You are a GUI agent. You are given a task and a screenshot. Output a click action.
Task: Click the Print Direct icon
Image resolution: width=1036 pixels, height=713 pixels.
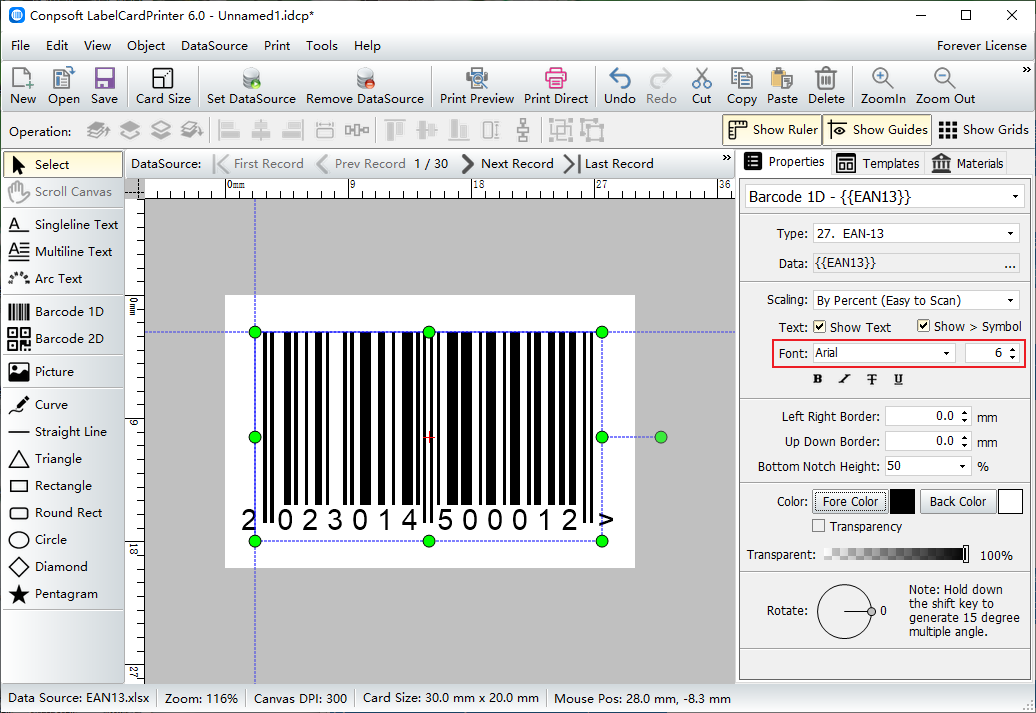coord(556,86)
